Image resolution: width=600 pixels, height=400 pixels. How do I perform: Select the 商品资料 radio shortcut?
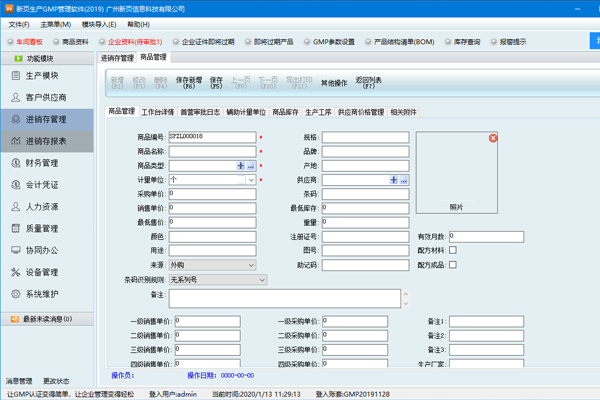tap(56, 42)
